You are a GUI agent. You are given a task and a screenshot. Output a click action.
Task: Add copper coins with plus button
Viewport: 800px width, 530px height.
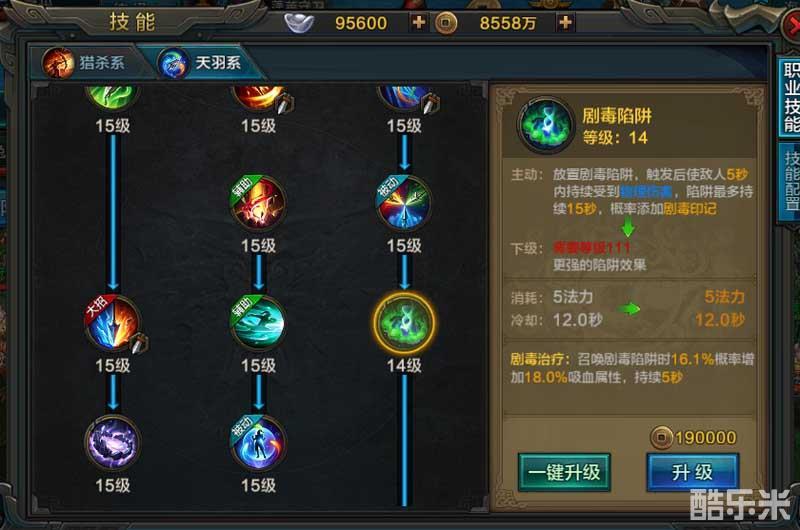point(565,22)
